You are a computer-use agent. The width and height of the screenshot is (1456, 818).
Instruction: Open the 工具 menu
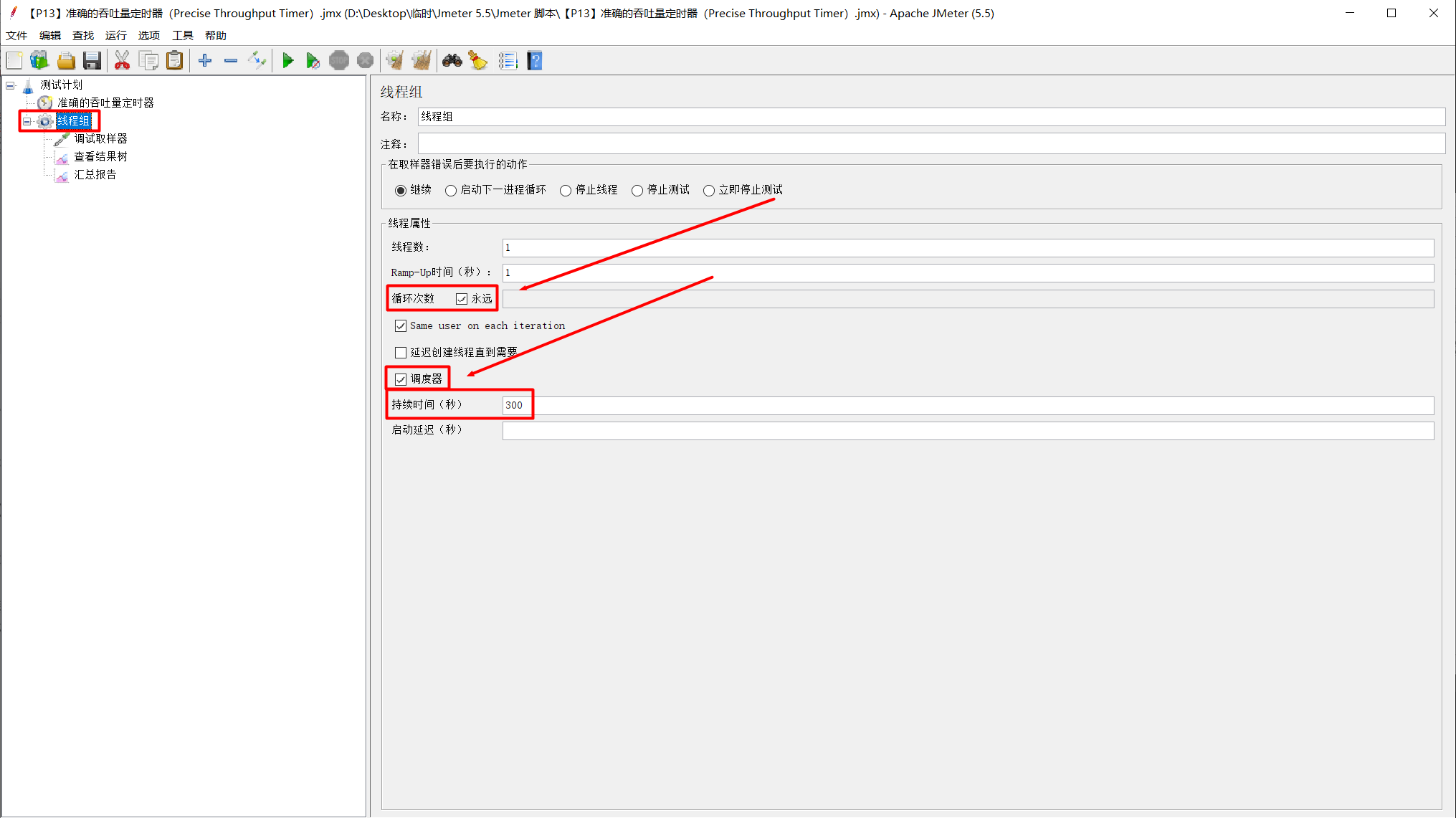coord(183,35)
